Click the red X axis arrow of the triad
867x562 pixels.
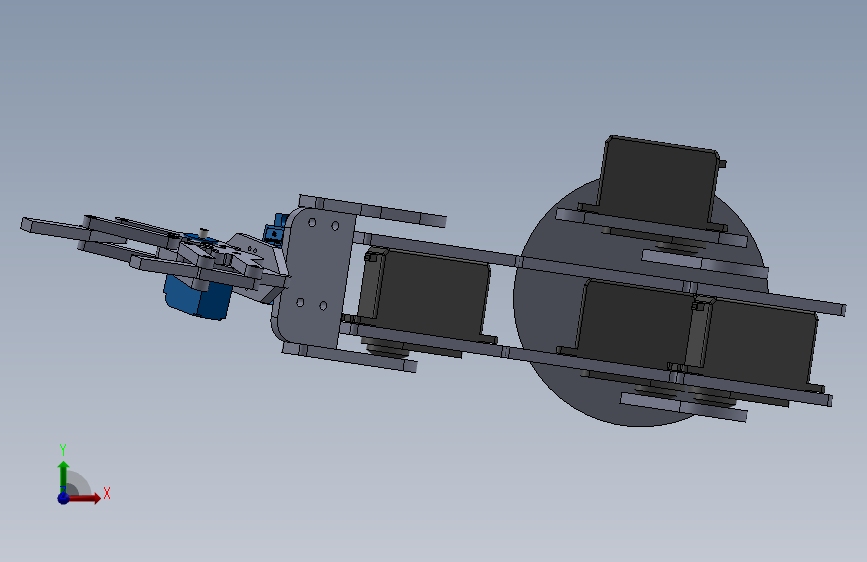[x=84, y=498]
